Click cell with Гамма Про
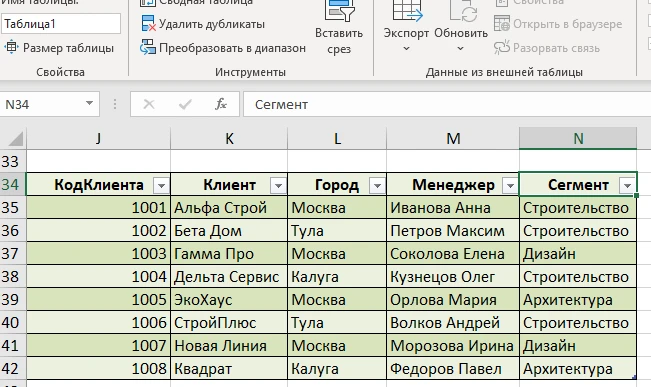This screenshot has height=387, width=651. [x=229, y=254]
